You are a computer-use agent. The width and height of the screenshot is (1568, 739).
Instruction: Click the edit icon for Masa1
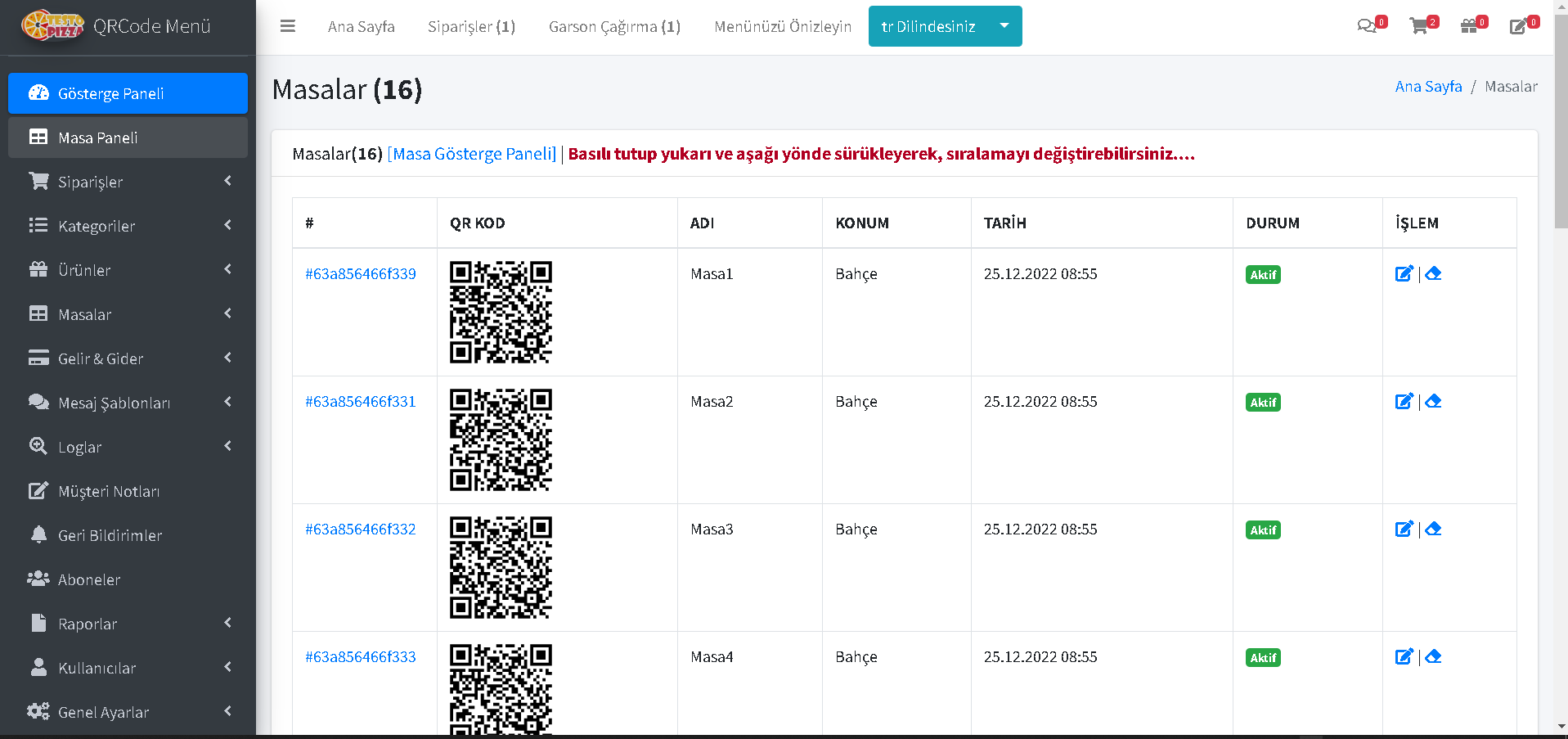(1404, 274)
